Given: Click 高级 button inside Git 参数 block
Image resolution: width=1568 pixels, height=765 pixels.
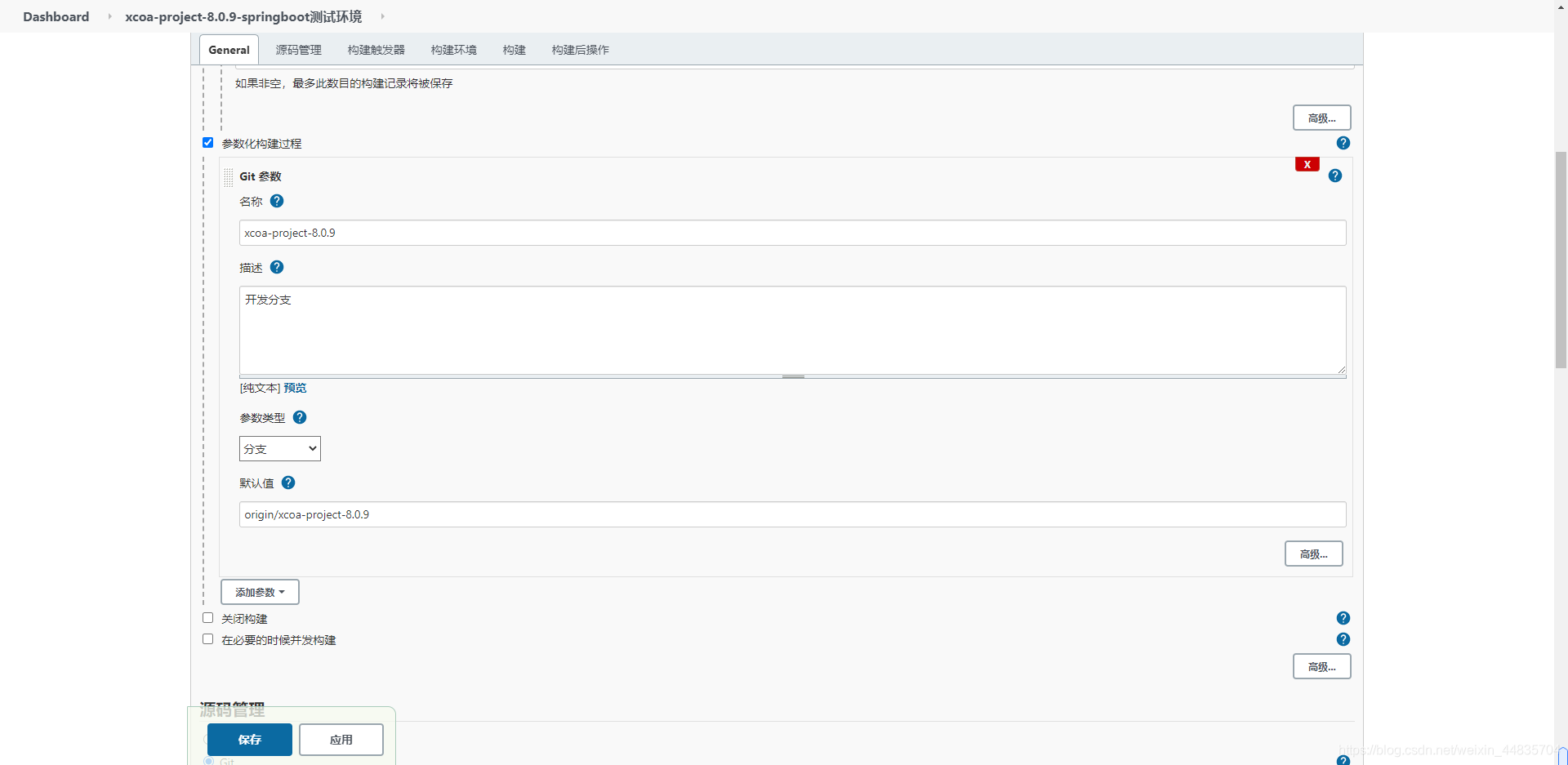Looking at the screenshot, I should pos(1313,554).
